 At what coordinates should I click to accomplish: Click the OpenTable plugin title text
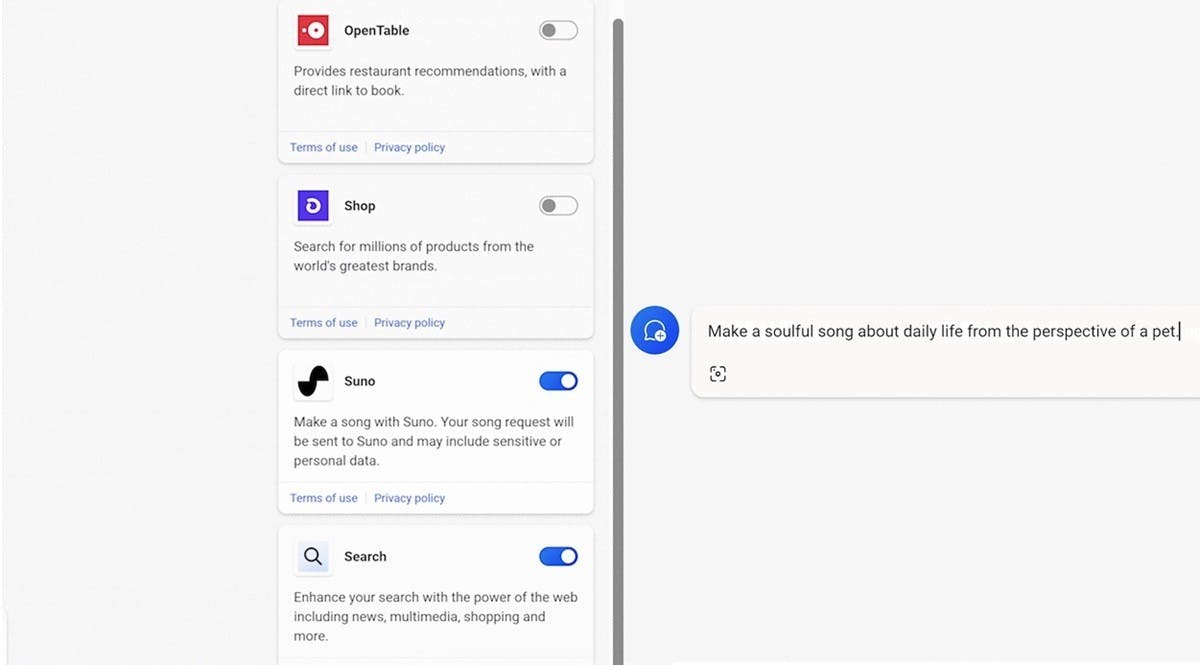coord(376,30)
